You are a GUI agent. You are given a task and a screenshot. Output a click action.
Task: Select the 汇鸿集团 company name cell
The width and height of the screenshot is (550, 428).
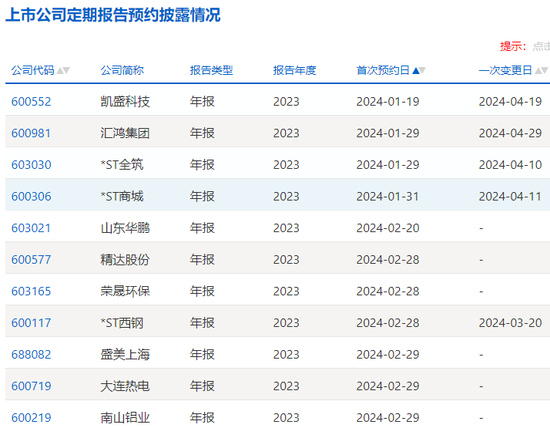click(x=125, y=133)
